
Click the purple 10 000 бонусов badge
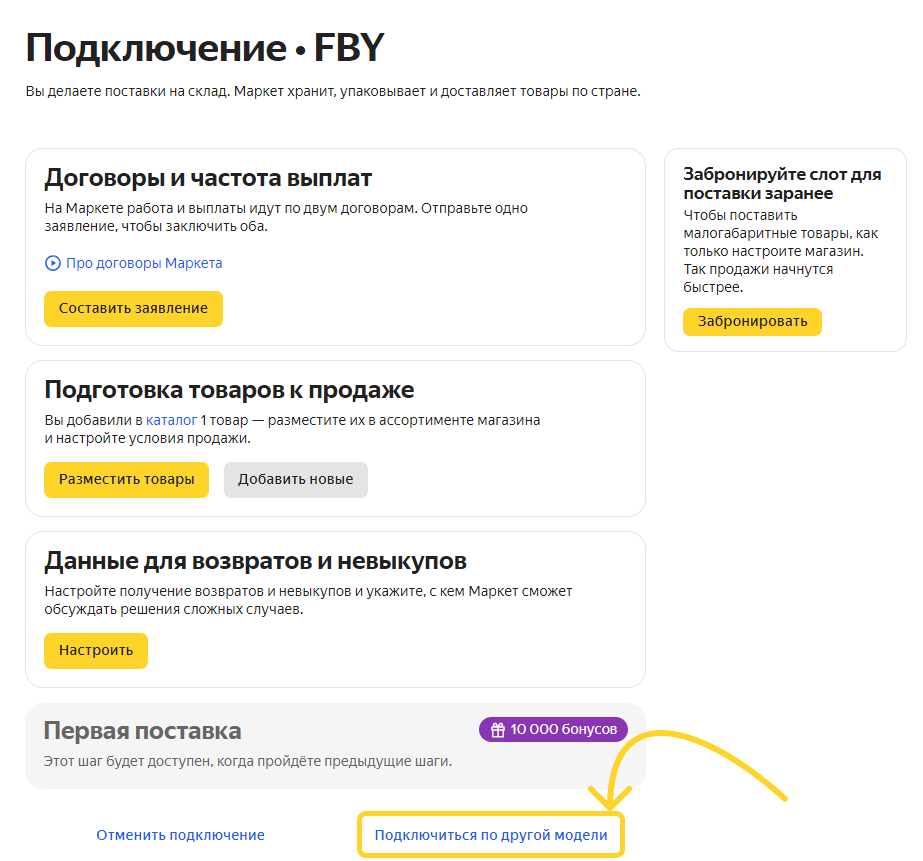pos(553,730)
